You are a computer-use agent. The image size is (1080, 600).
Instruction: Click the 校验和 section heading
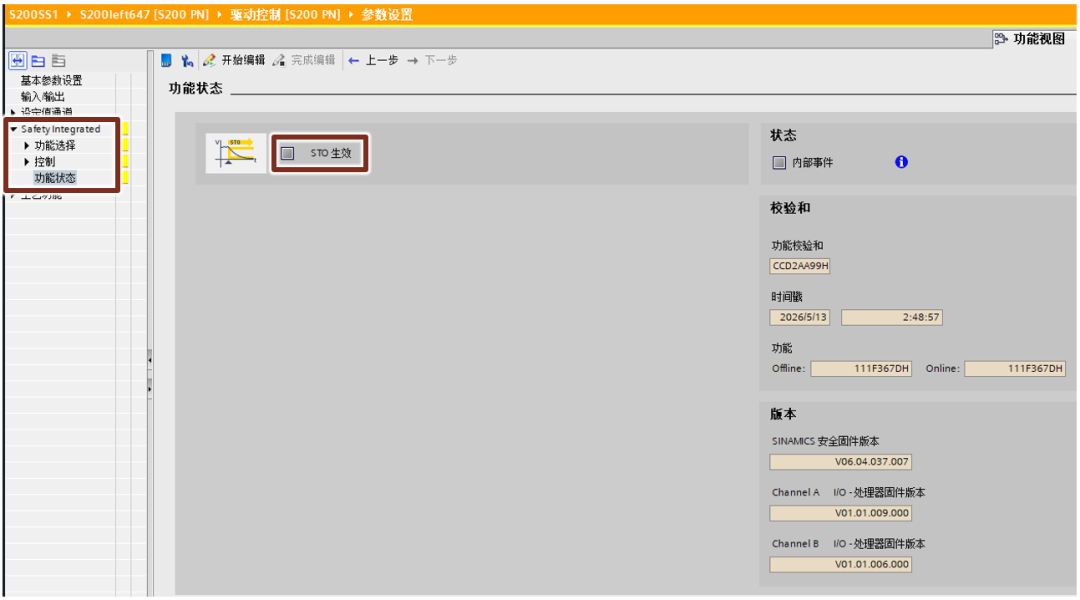tap(790, 208)
